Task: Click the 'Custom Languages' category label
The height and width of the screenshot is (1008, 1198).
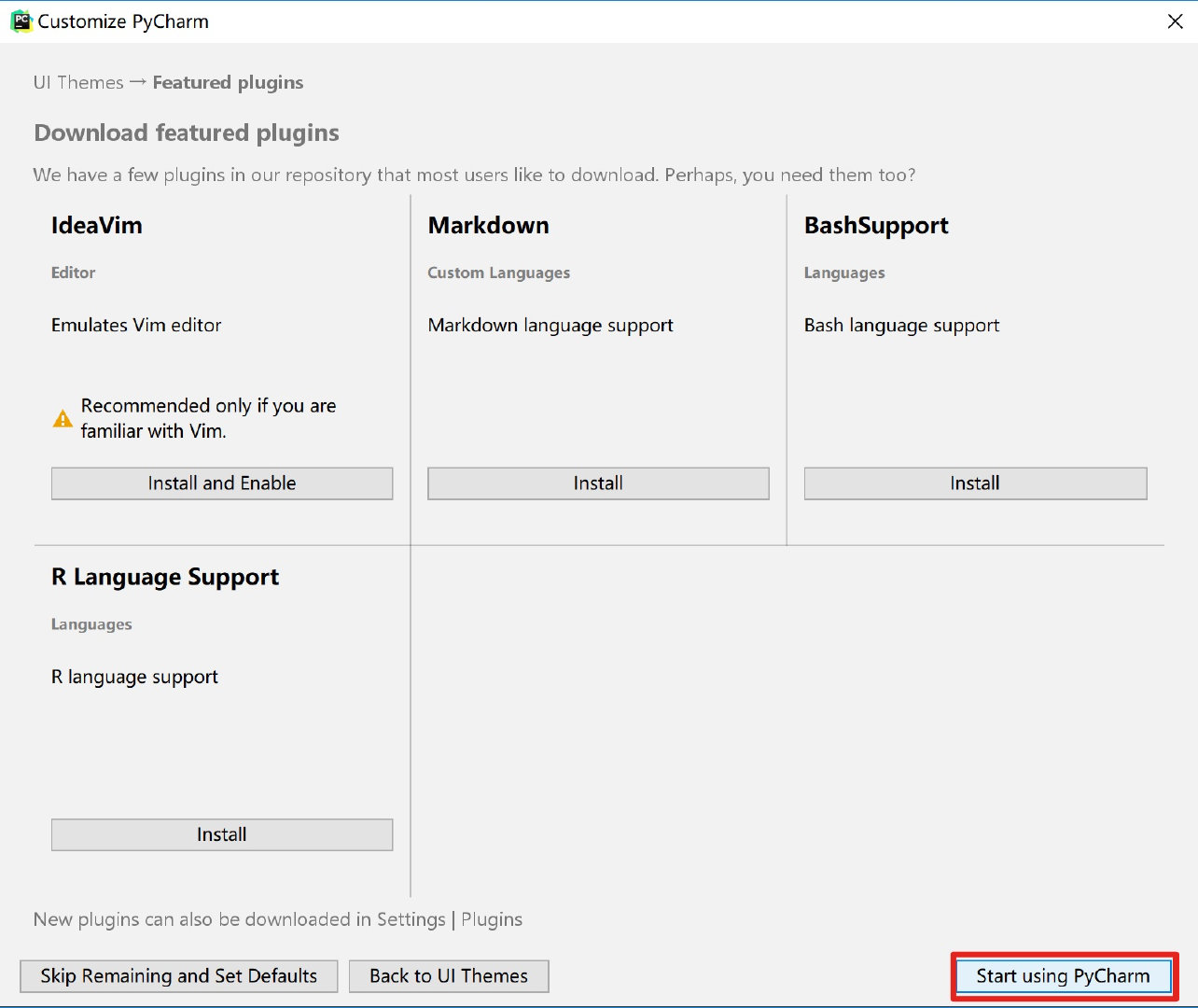Action: (499, 273)
